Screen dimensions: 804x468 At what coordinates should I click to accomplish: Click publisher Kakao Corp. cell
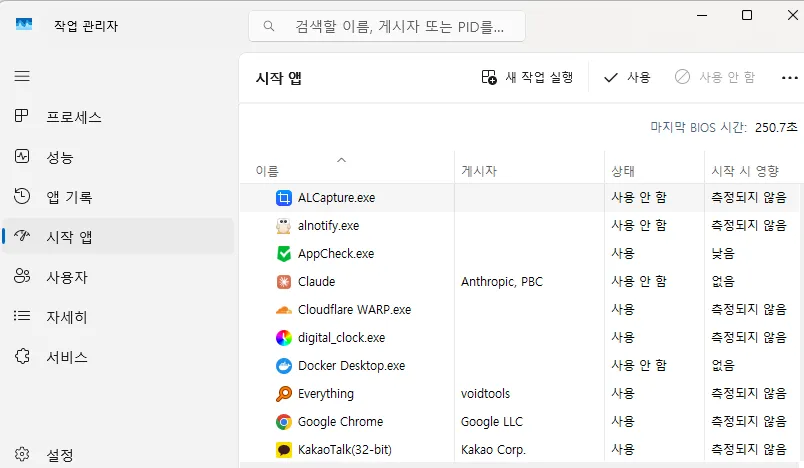493,450
